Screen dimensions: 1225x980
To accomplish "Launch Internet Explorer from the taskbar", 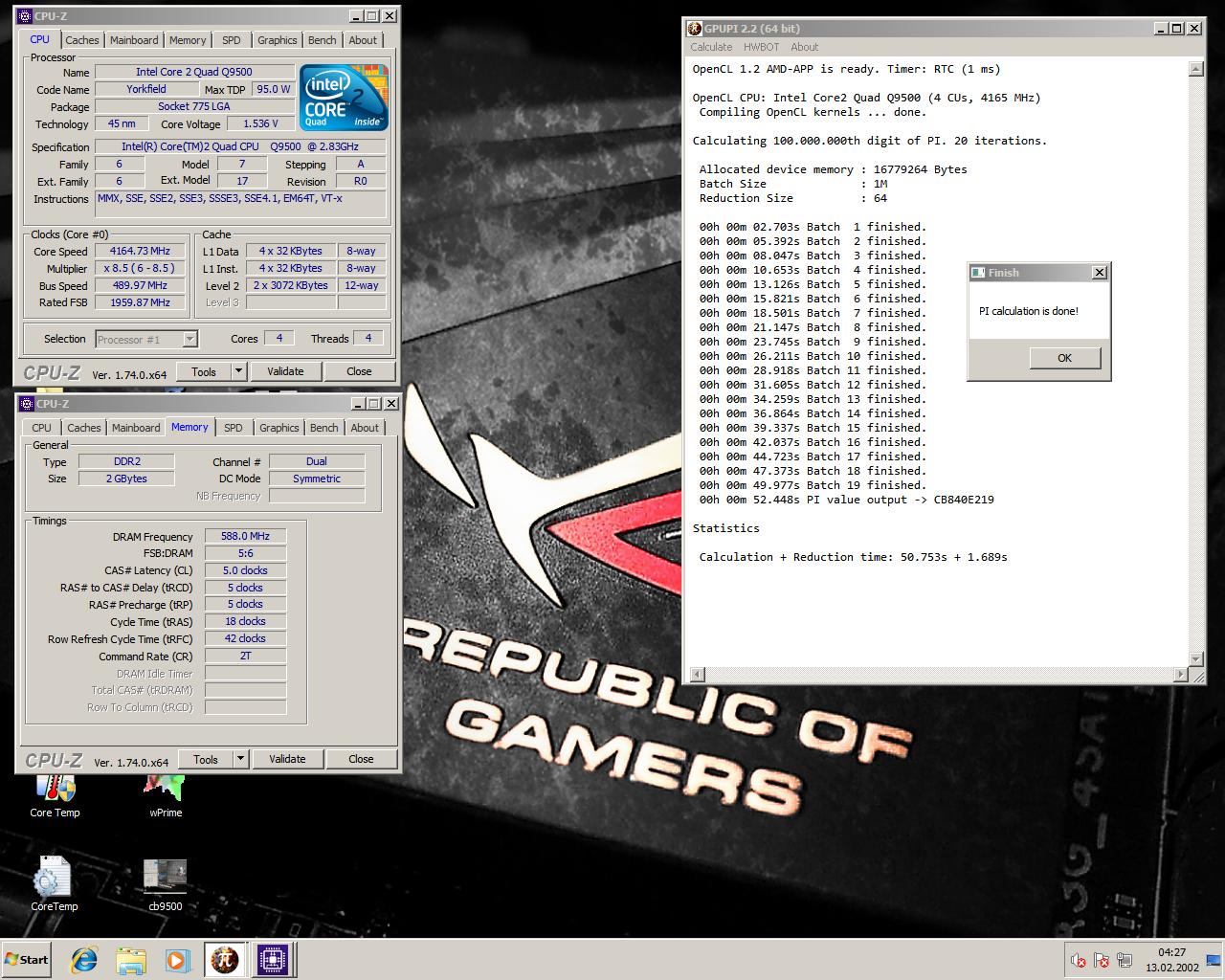I will click(84, 960).
